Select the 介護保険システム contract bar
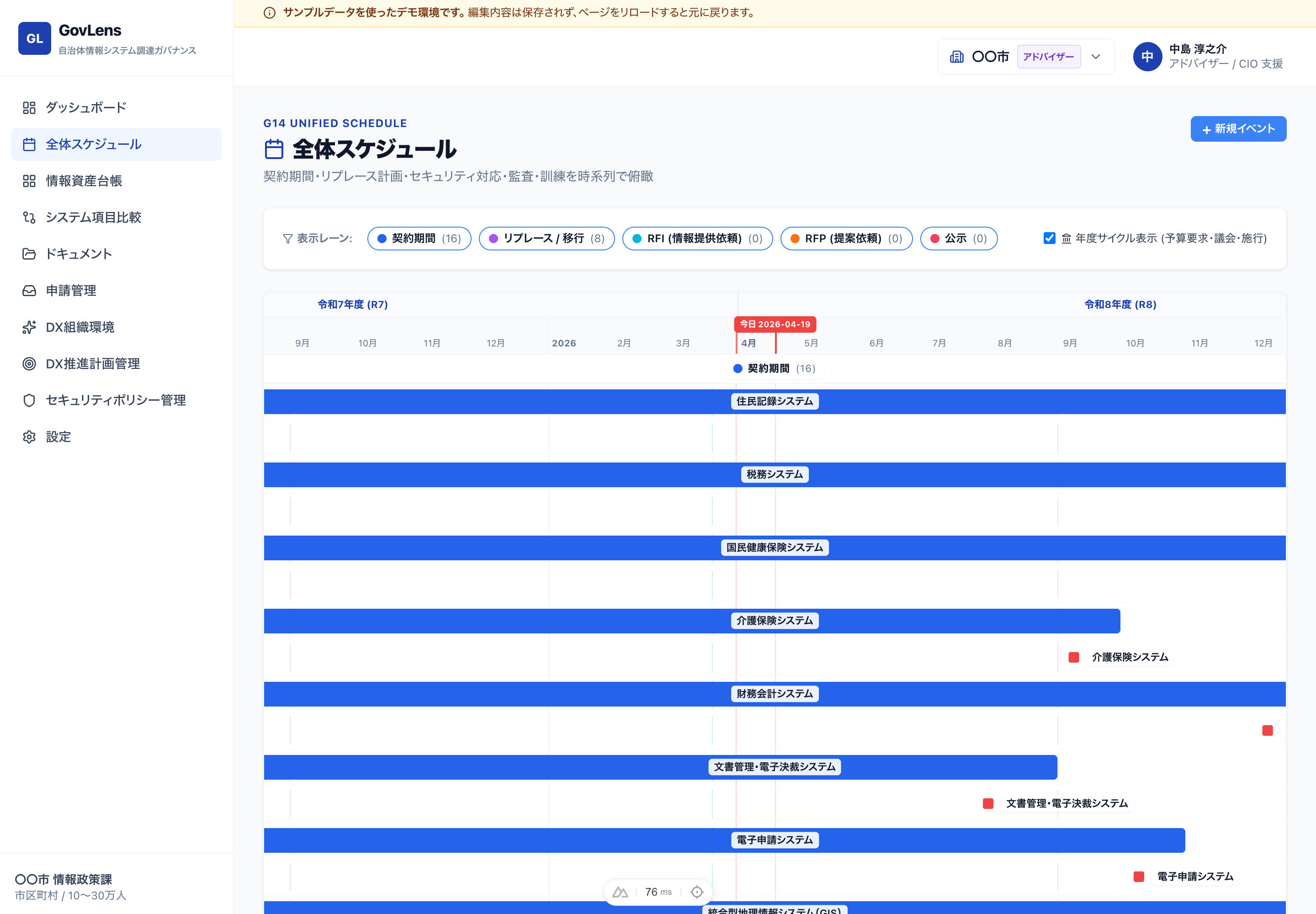Screen dimensions: 1316x914 coord(692,622)
